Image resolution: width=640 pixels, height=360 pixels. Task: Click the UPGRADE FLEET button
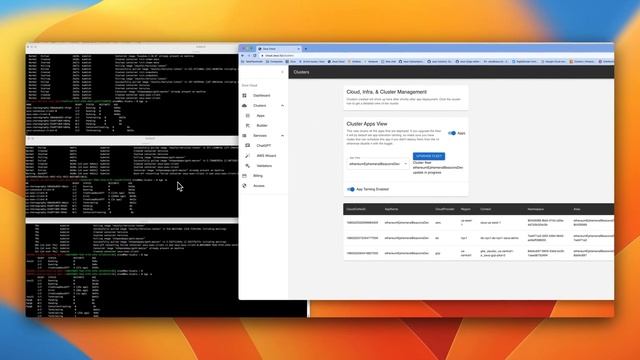tap(429, 156)
